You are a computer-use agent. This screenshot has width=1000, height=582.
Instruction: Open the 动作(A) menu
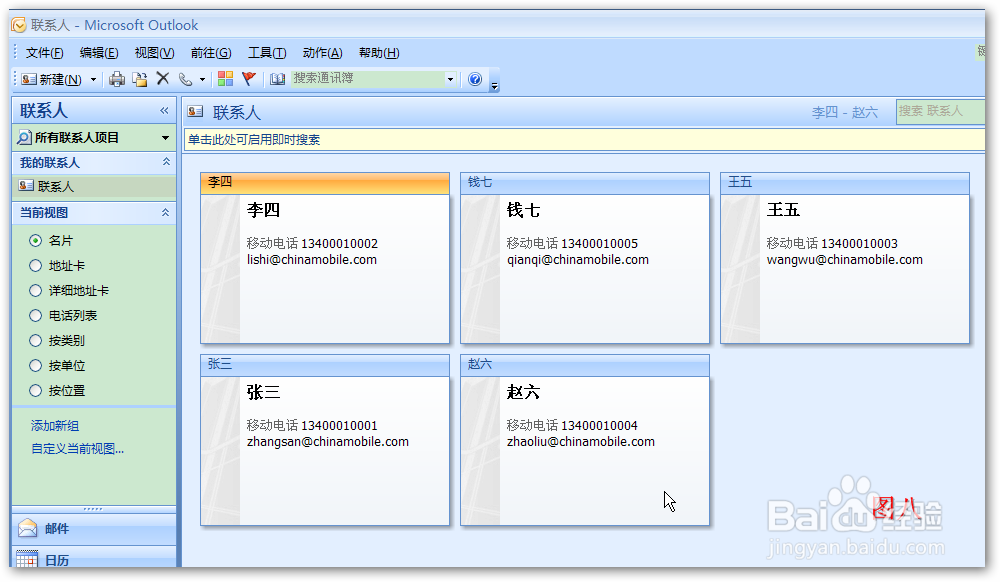(320, 52)
